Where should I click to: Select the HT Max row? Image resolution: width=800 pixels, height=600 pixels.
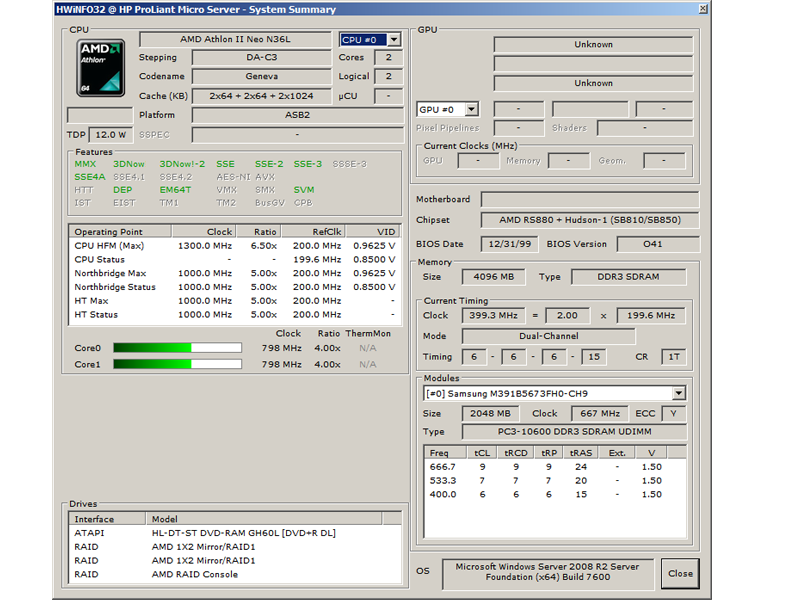point(235,301)
